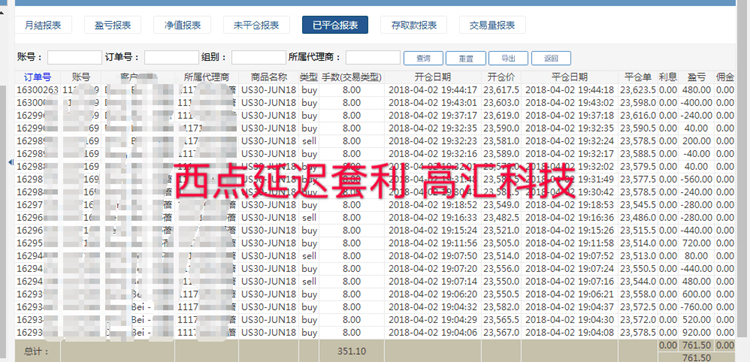This screenshot has width=750, height=362.
Task: Select the 未平仓报表 tab
Action: pos(256,25)
